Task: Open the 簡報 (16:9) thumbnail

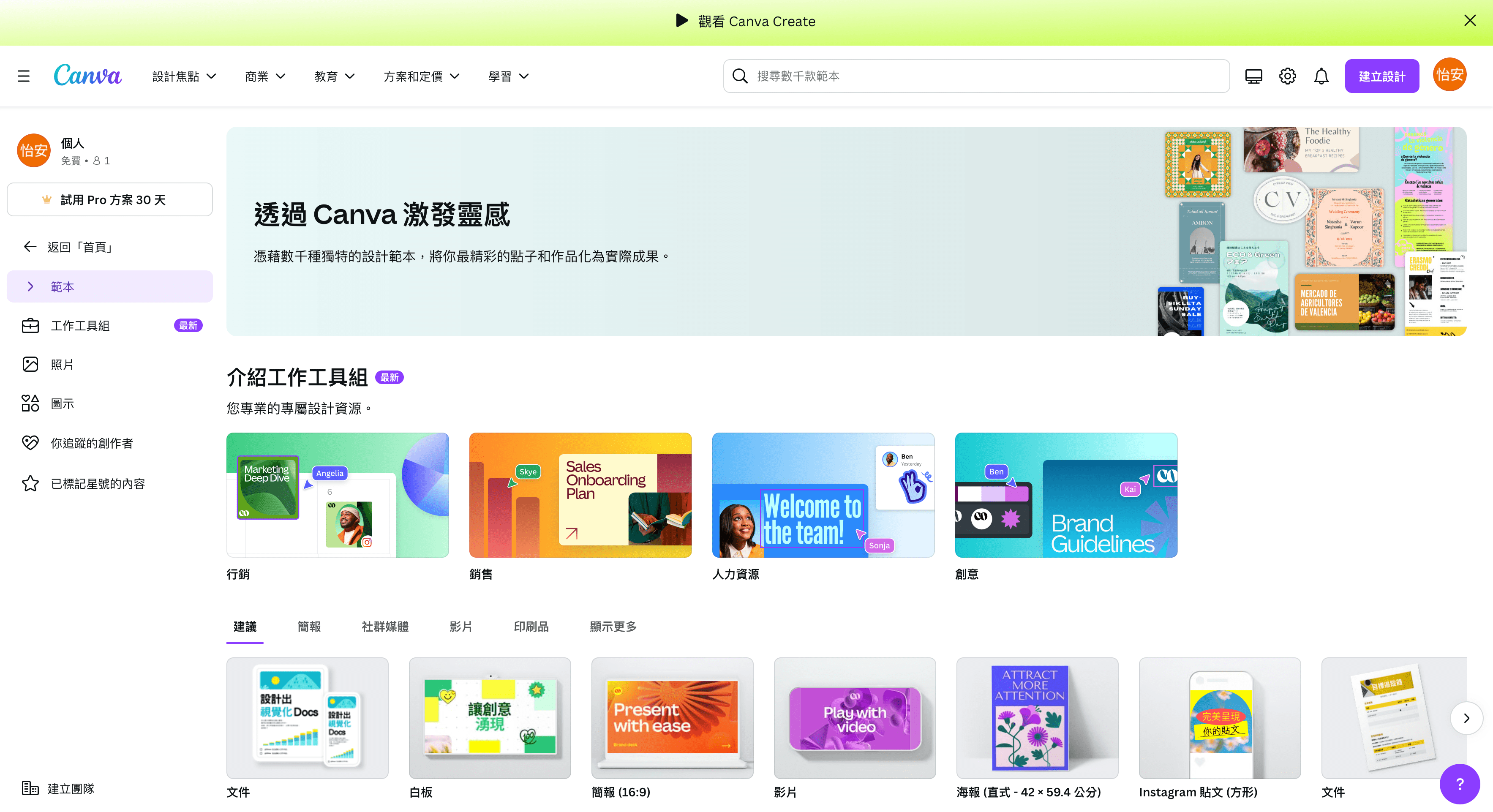Action: 672,717
